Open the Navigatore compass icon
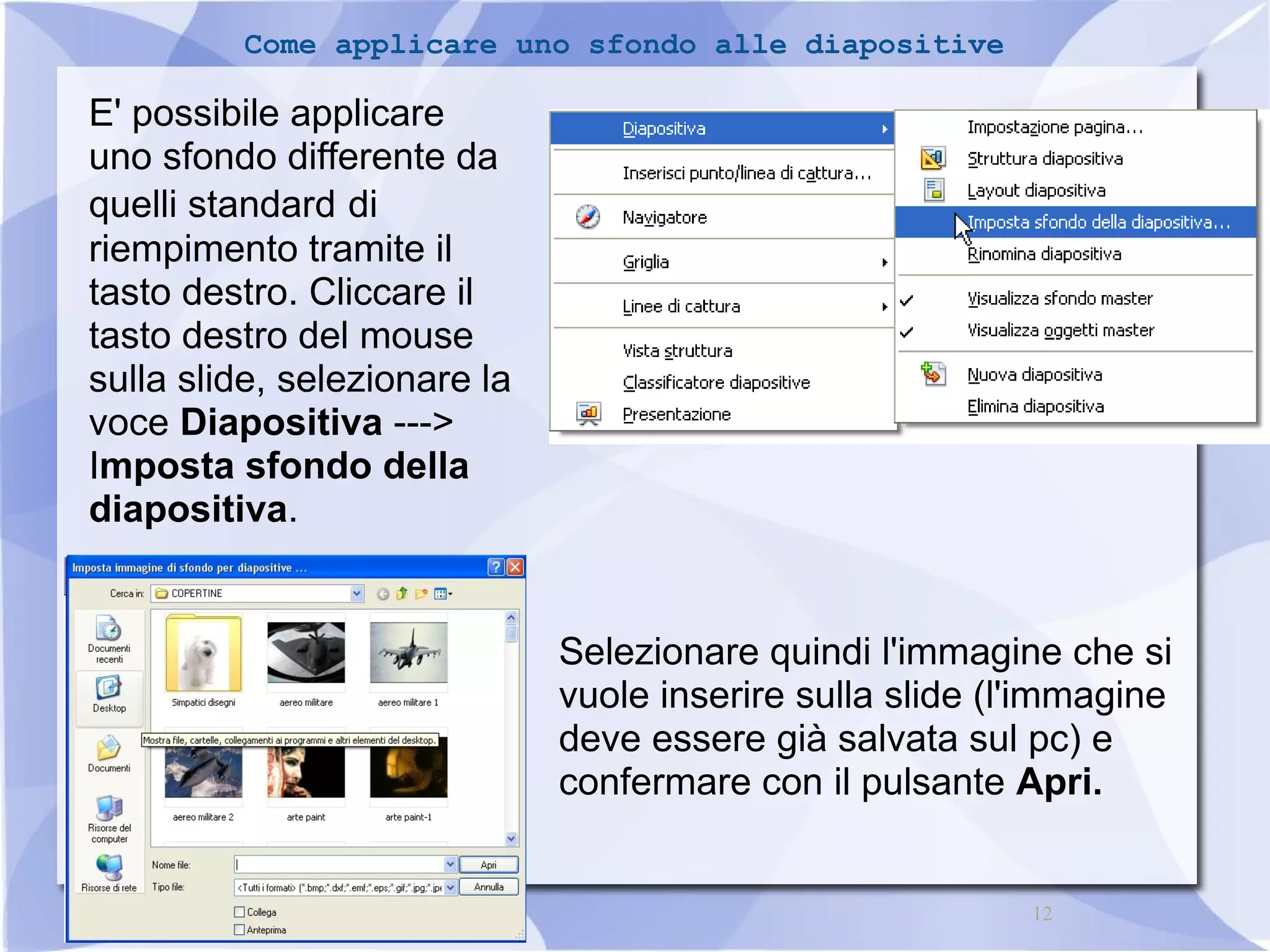Viewport: 1270px width, 952px height. (x=587, y=217)
